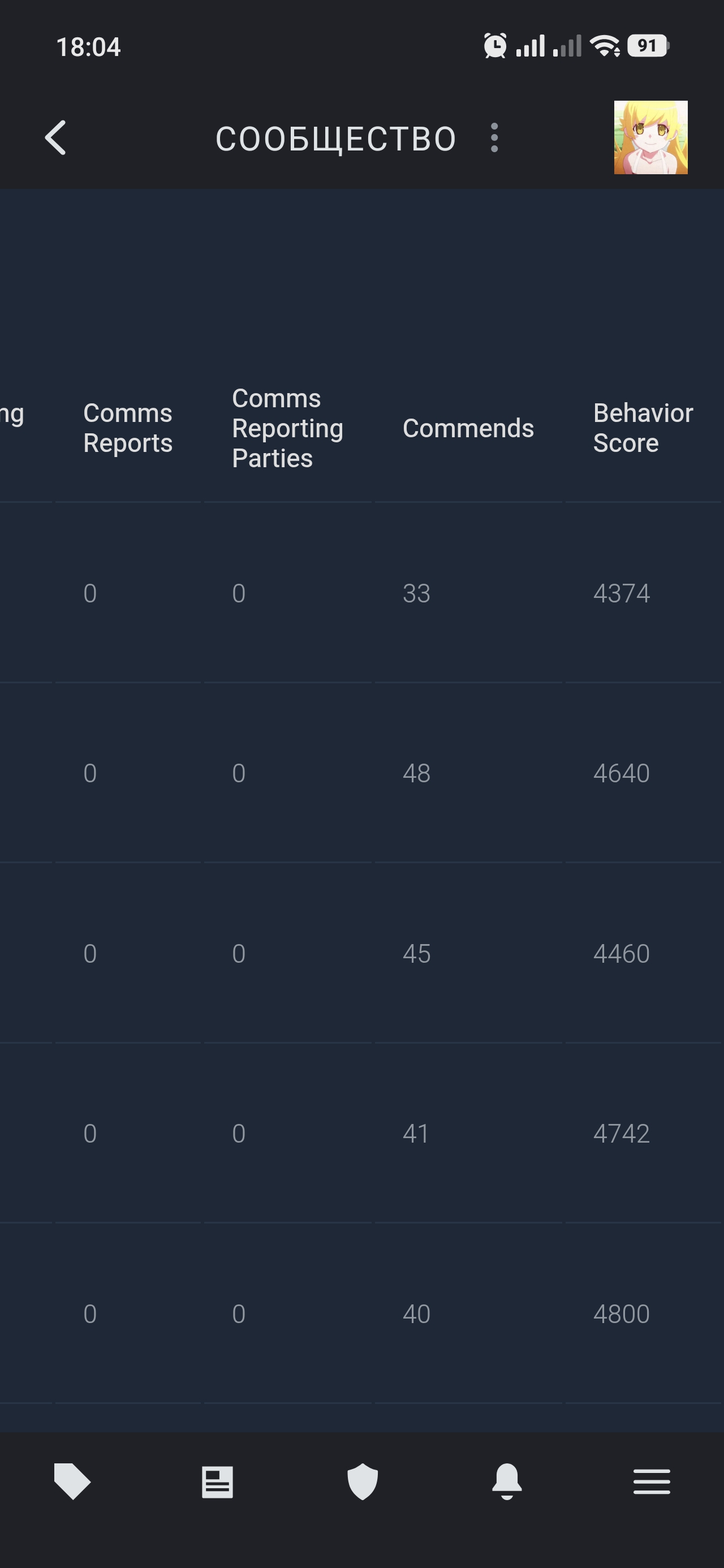Viewport: 724px width, 1568px height.
Task: Tap the Wi-Fi status icon
Action: (605, 46)
